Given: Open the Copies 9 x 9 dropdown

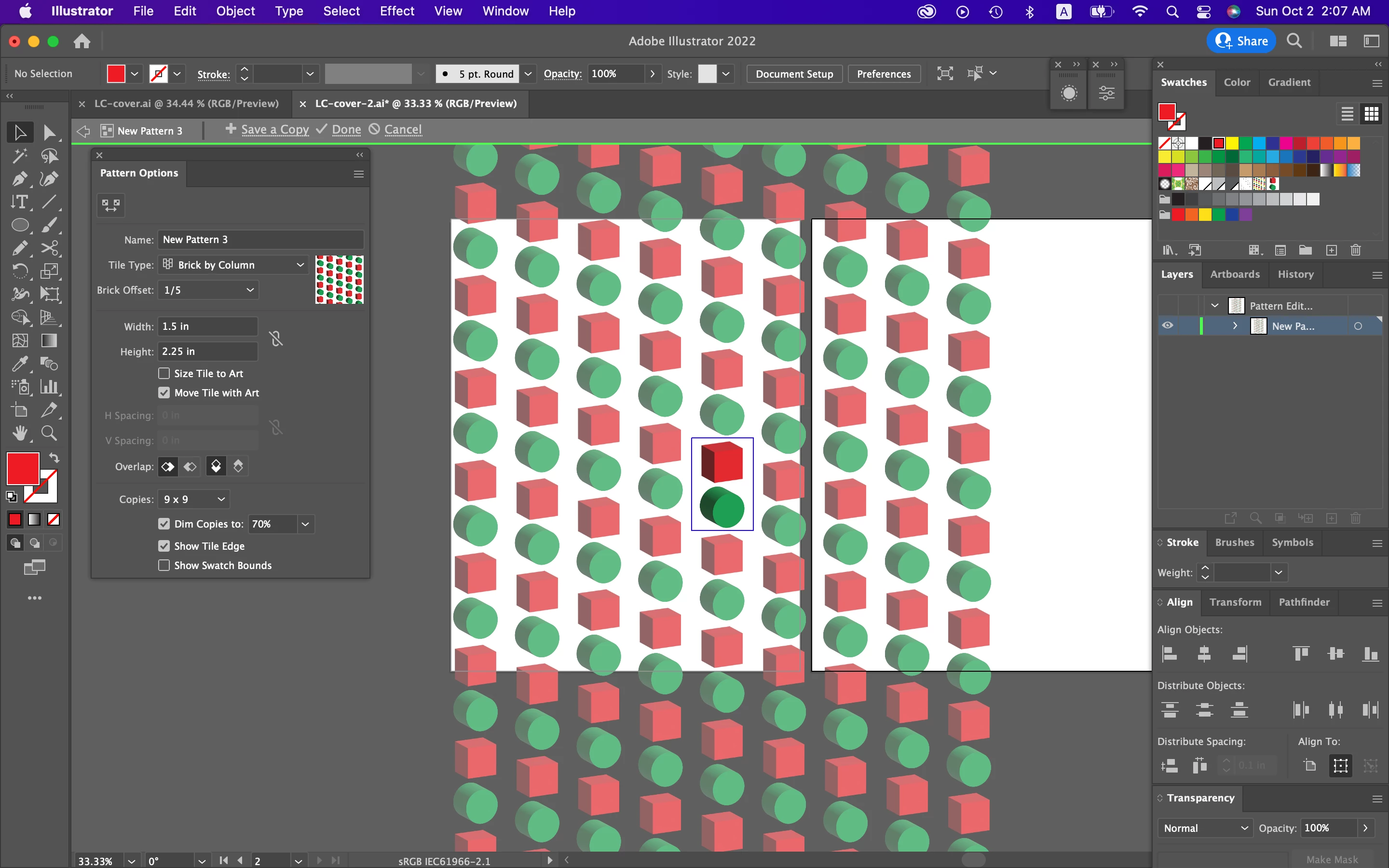Looking at the screenshot, I should click(194, 500).
